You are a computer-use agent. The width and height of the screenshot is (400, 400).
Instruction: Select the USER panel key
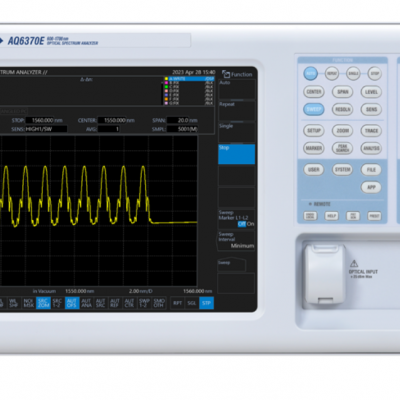pyautogui.click(x=314, y=170)
